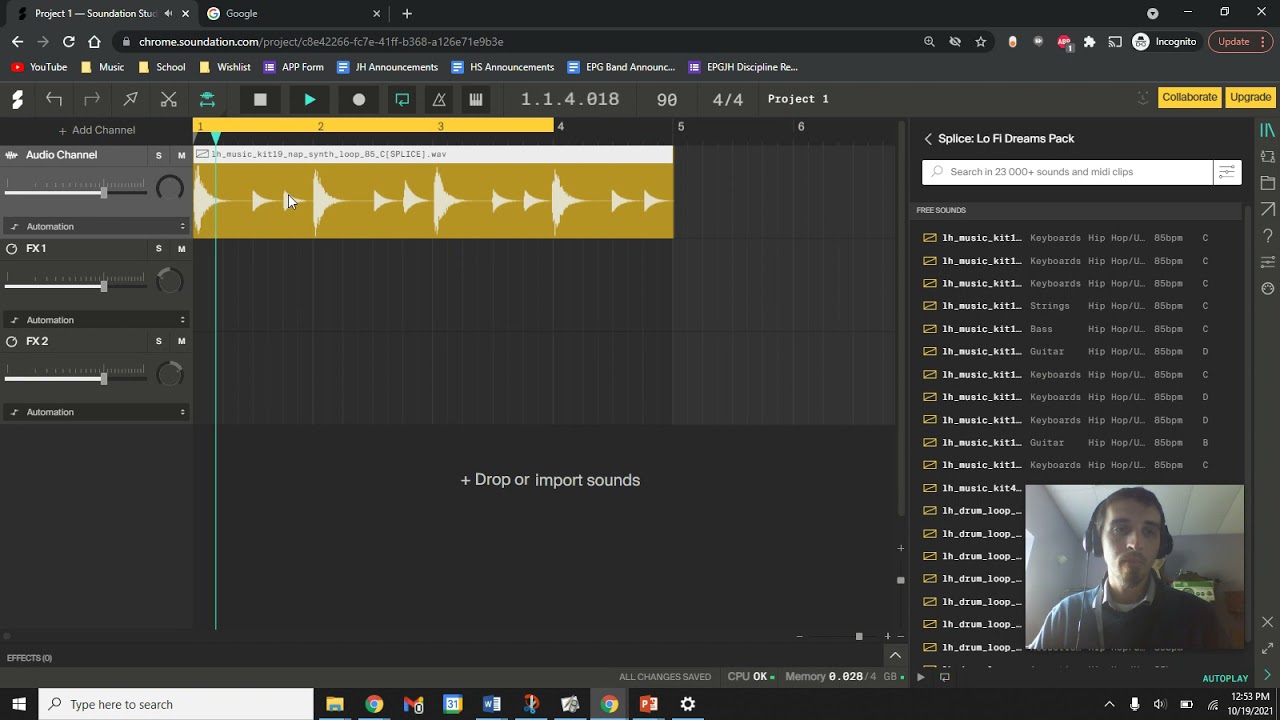This screenshot has height=720, width=1280.
Task: Select the Guitar sound in key D
Action: tap(1078, 352)
